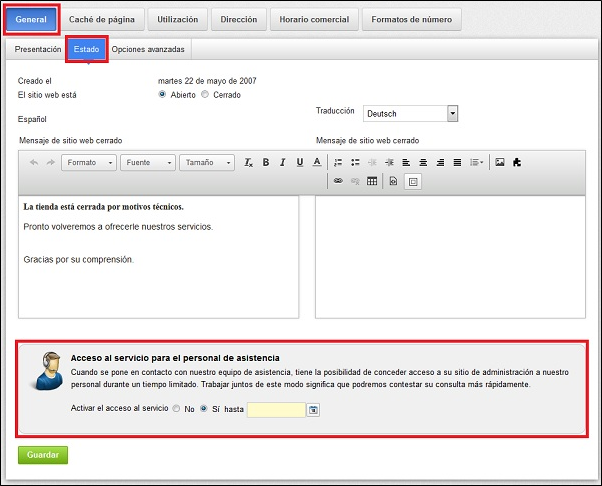The height and width of the screenshot is (486, 602).
Task: Open the Formato dropdown
Action: click(x=89, y=162)
